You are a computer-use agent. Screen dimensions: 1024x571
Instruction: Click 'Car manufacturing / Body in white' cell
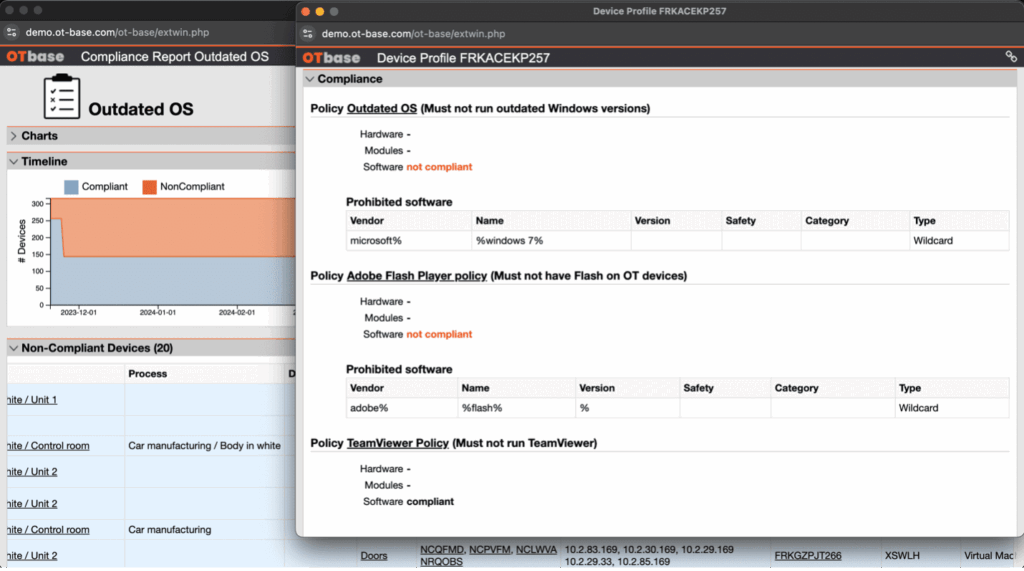(204, 446)
